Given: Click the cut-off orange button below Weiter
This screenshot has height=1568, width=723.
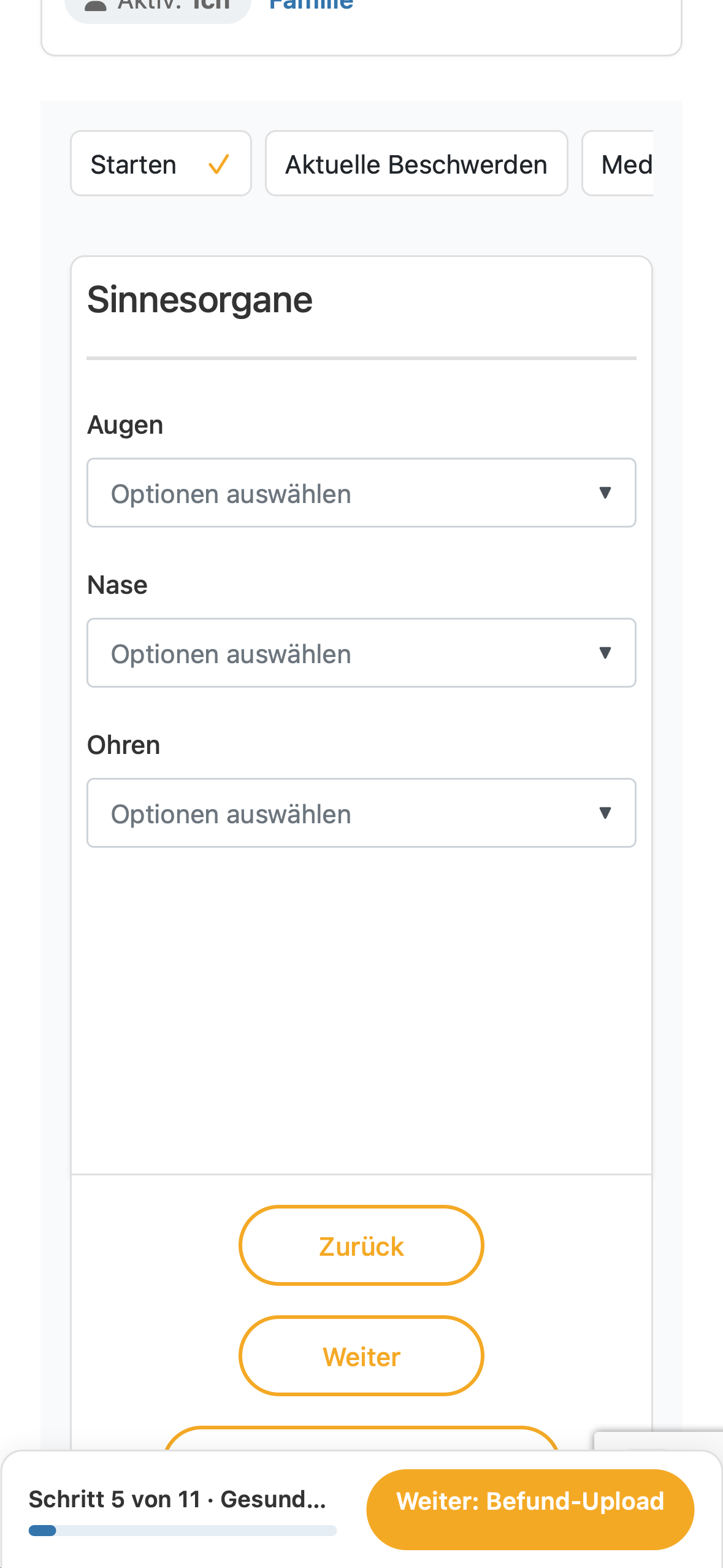Looking at the screenshot, I should coord(361,1439).
